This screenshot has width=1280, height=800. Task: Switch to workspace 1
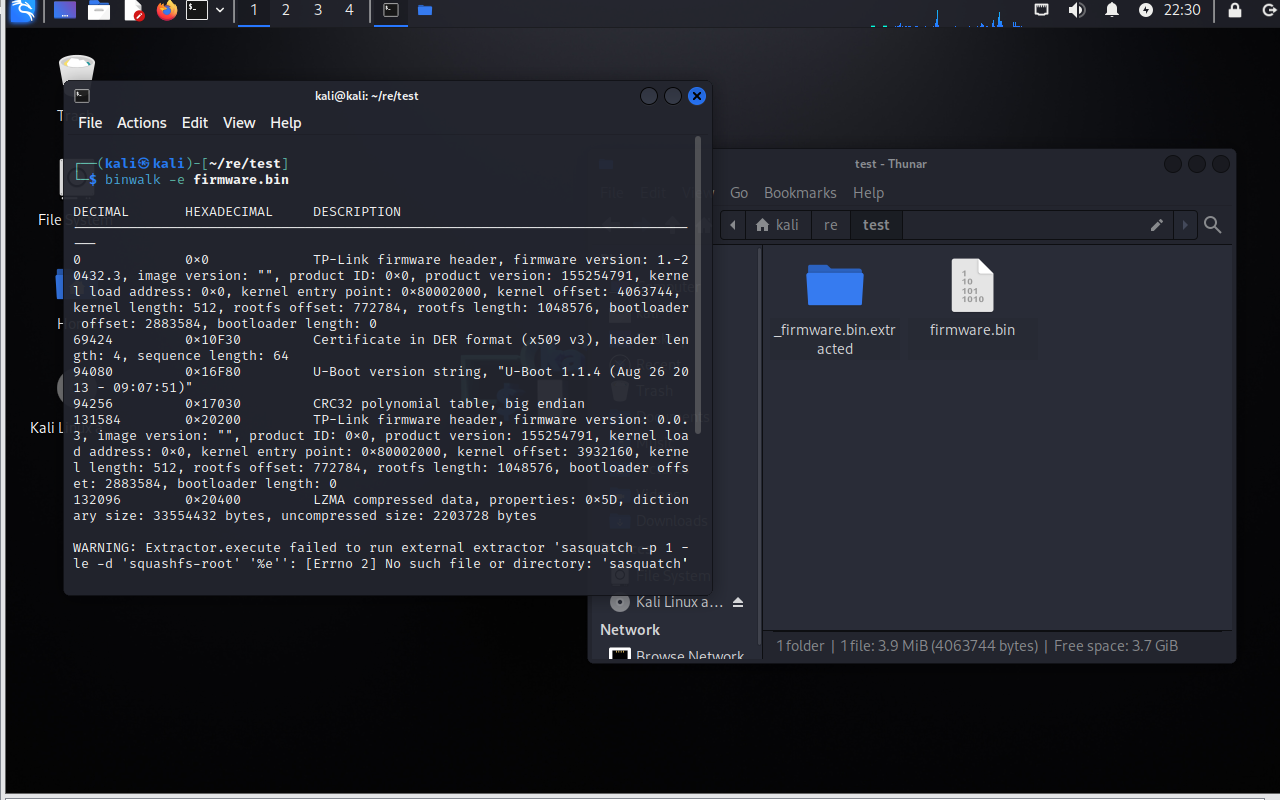point(254,11)
